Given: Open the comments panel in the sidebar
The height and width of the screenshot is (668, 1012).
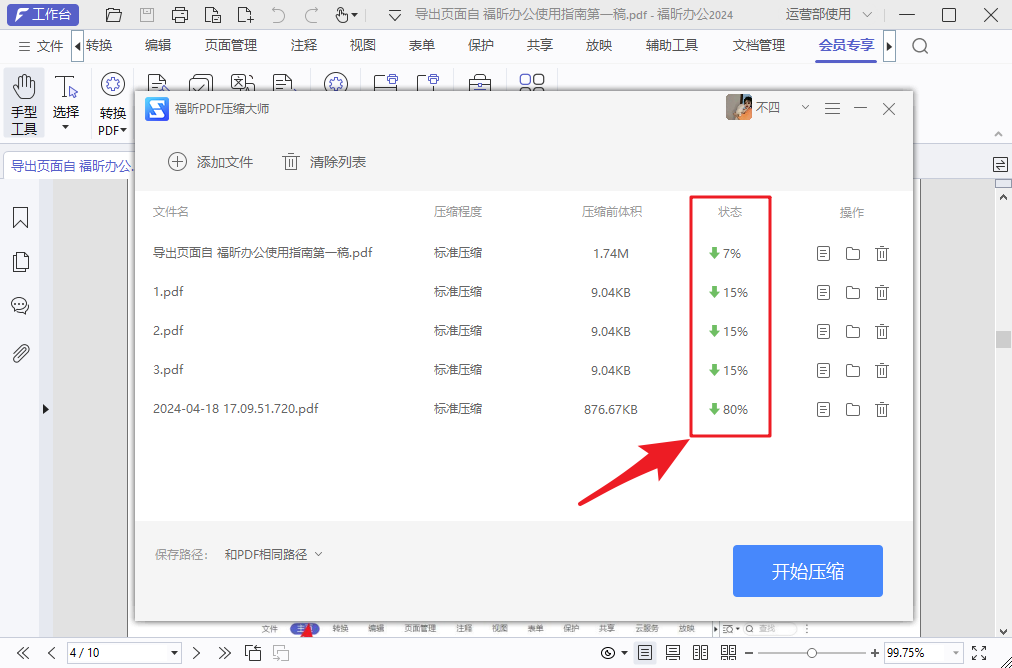Looking at the screenshot, I should (x=21, y=306).
